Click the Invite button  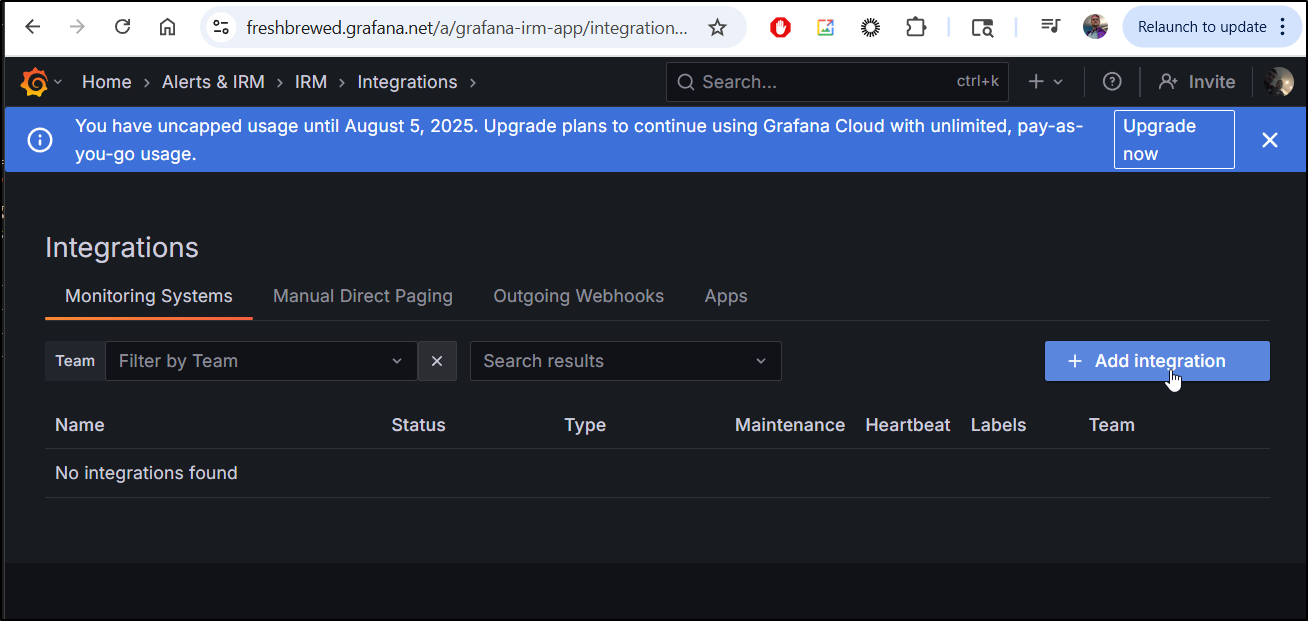click(1196, 82)
